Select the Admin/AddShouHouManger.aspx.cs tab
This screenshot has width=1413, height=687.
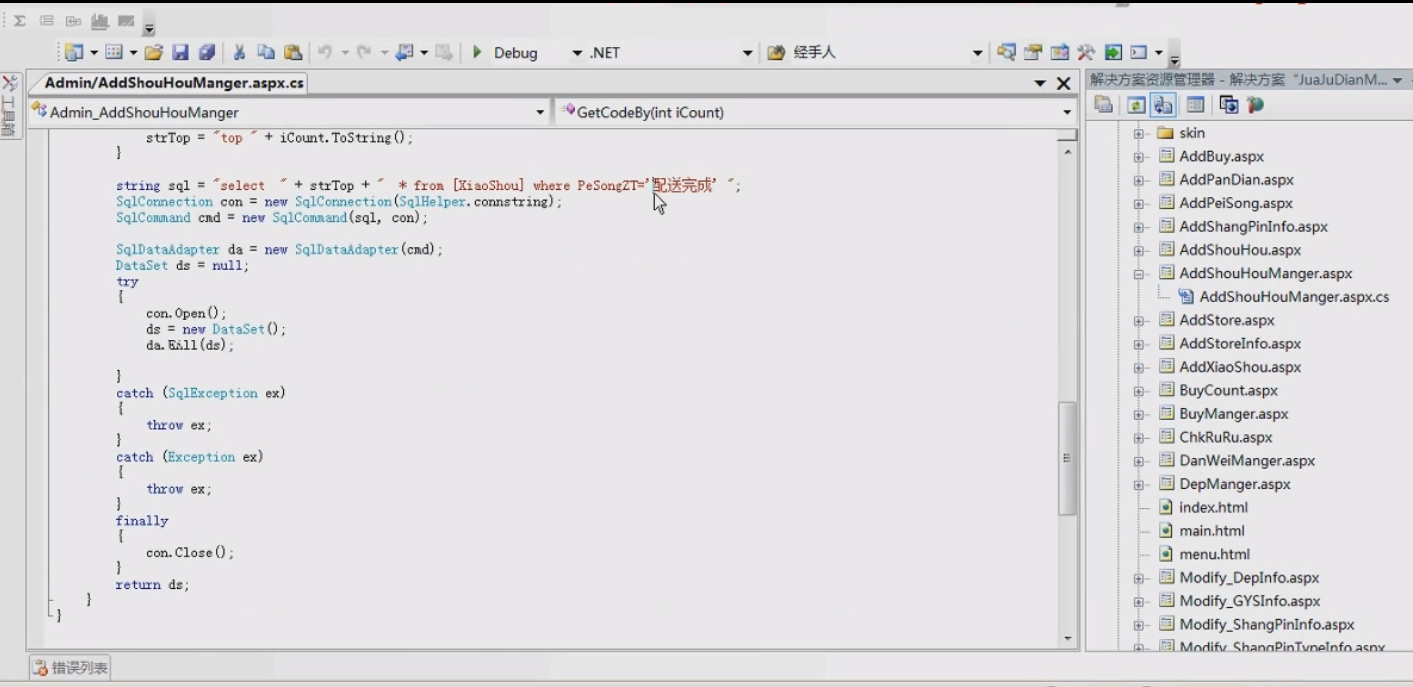(174, 83)
